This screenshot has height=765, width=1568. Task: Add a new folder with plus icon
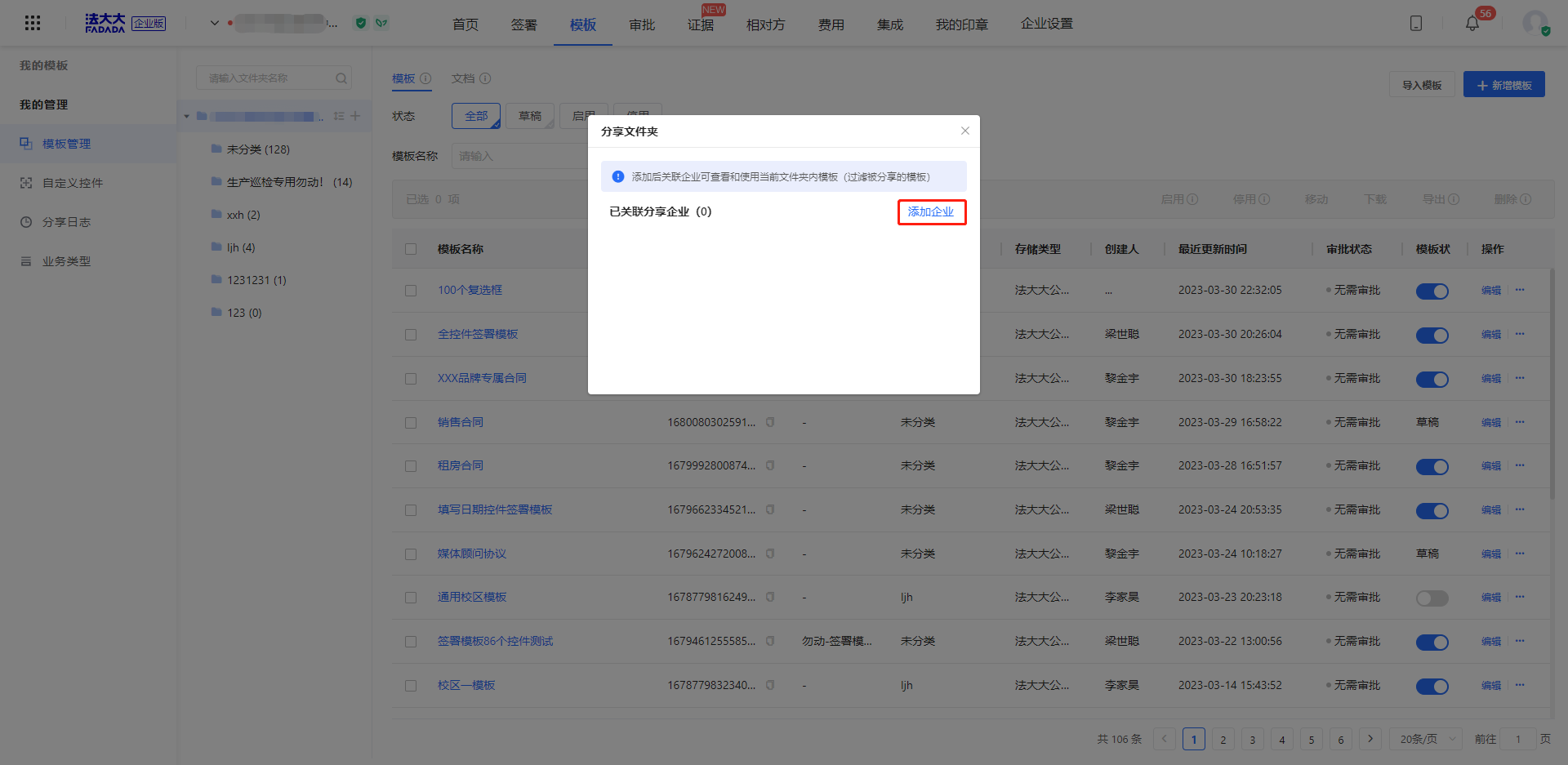coord(355,116)
